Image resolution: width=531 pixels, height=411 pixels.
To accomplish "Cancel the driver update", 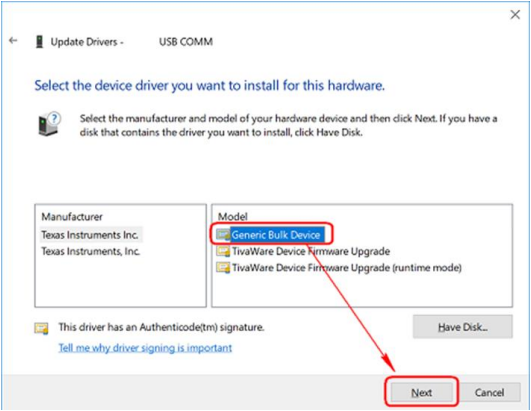I will 489,392.
